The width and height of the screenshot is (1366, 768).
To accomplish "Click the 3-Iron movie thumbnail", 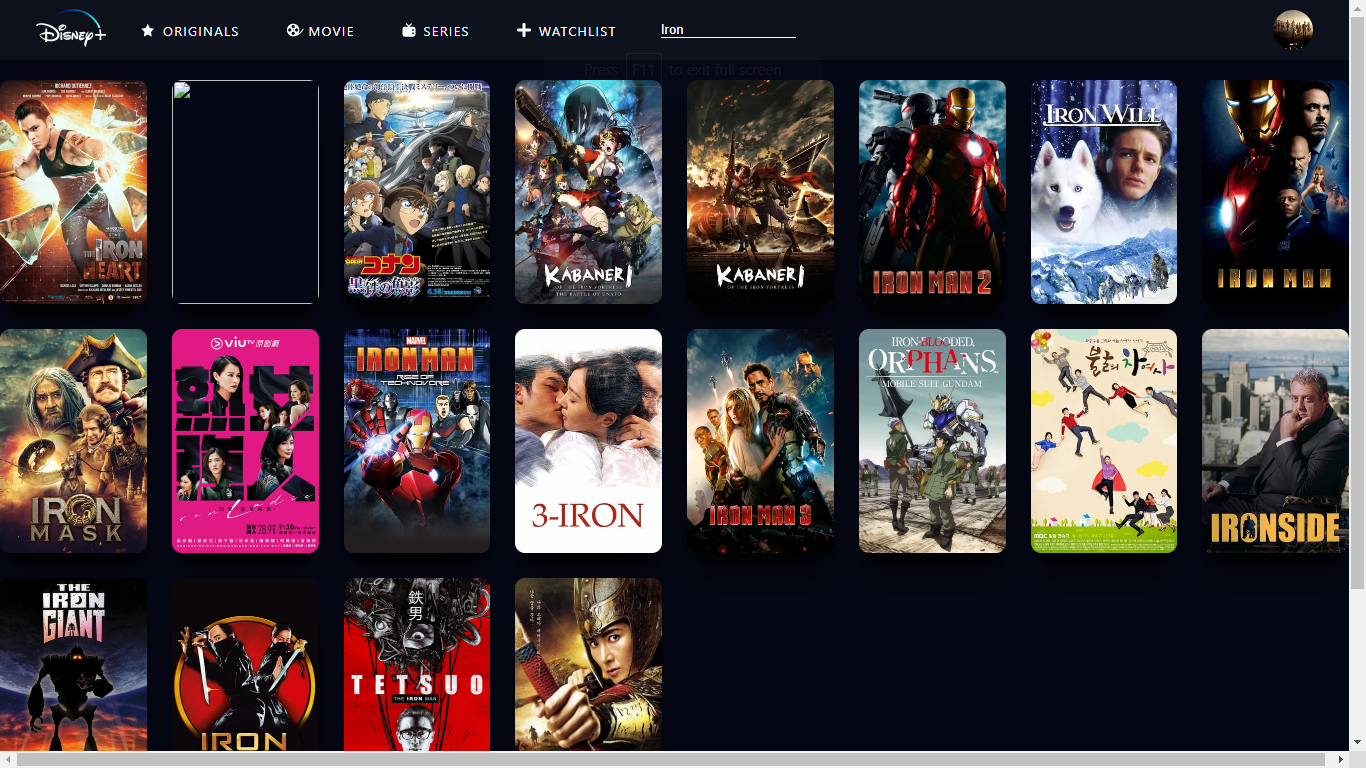I will (x=588, y=440).
